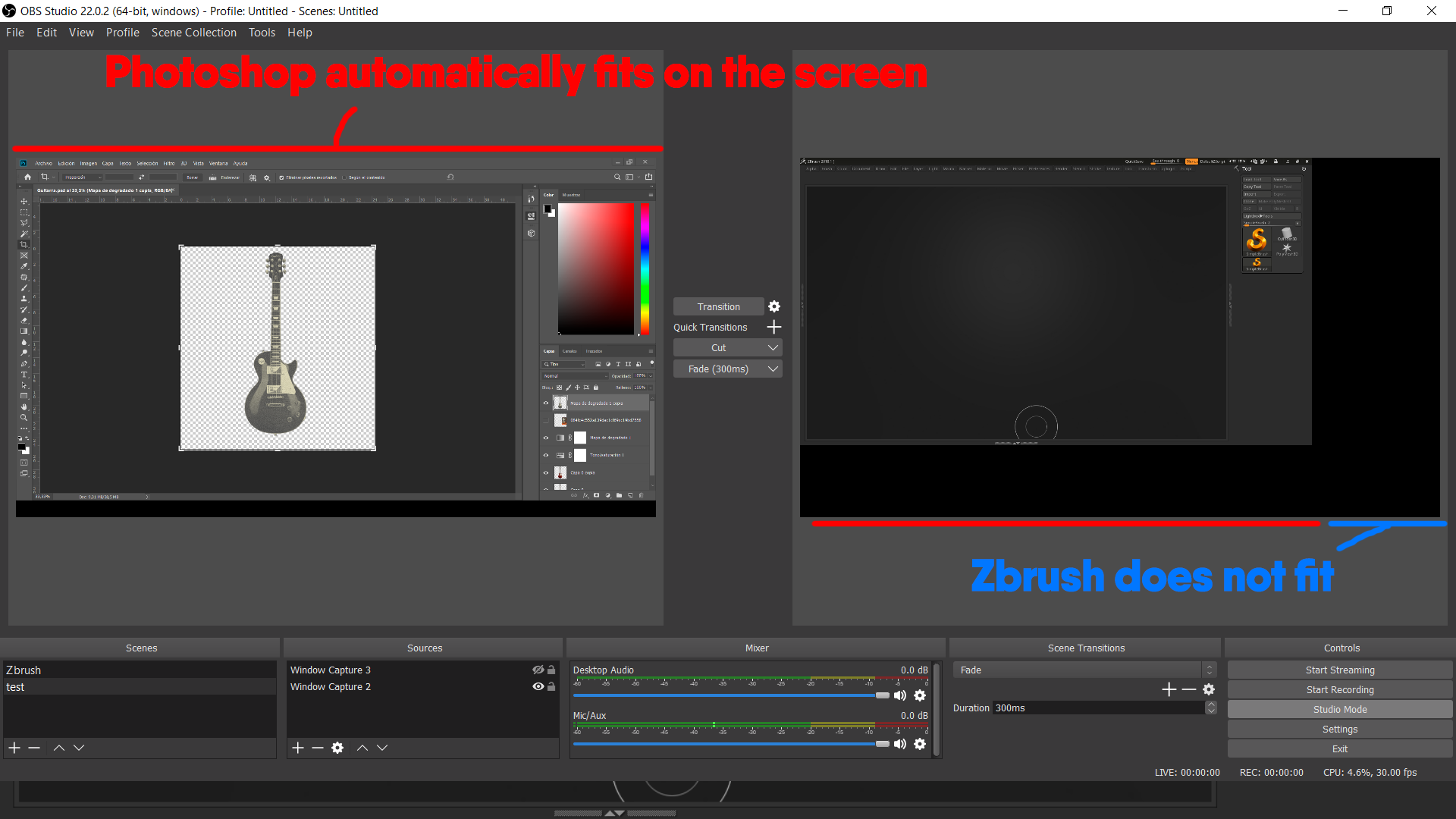Click Start Recording
The image size is (1456, 819).
click(x=1340, y=689)
